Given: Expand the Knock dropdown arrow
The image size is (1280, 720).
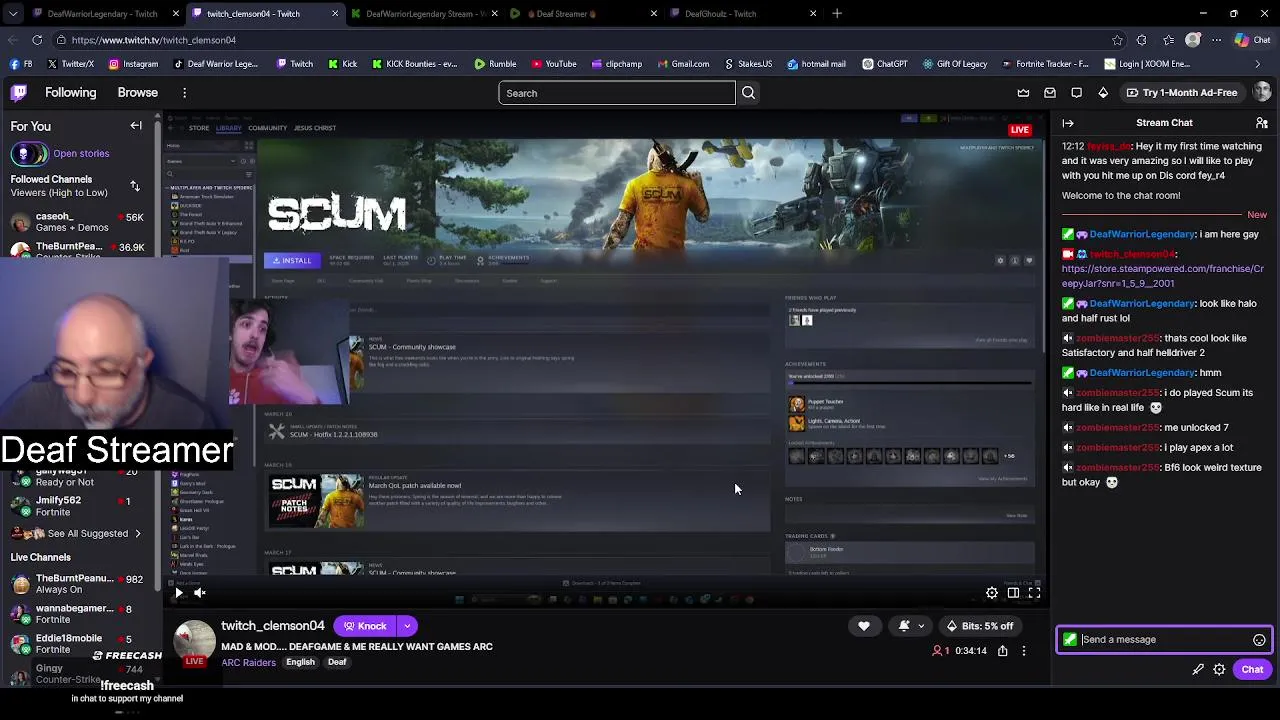Looking at the screenshot, I should [x=407, y=626].
